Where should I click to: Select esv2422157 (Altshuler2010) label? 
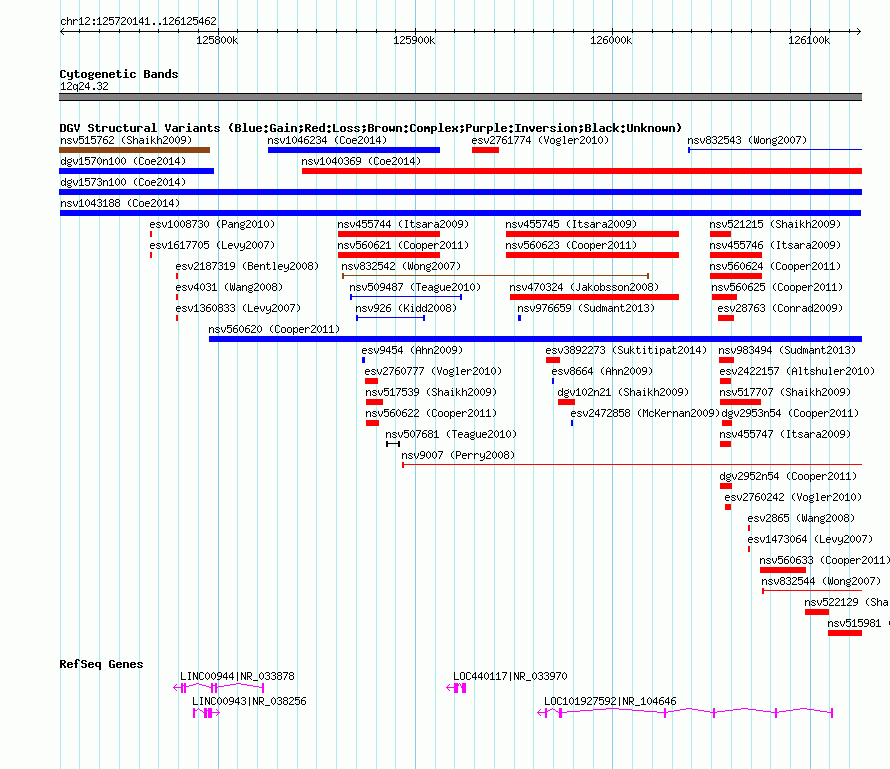point(797,371)
